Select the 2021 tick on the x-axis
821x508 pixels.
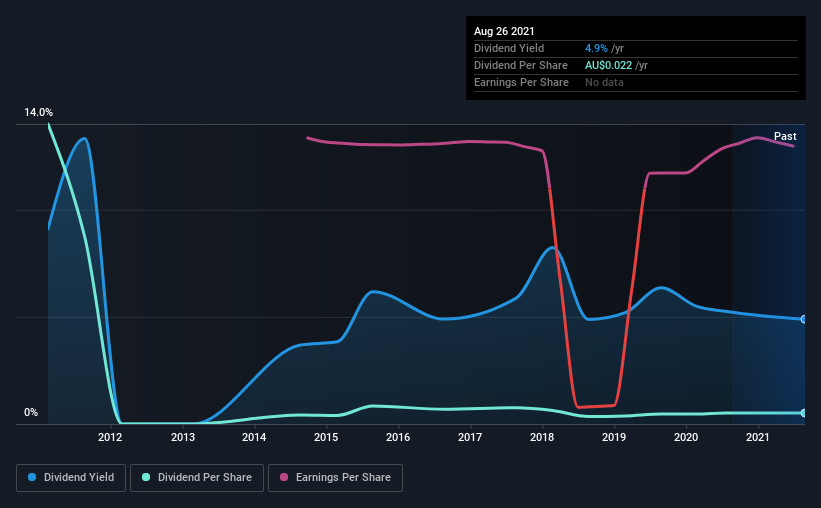pyautogui.click(x=758, y=437)
